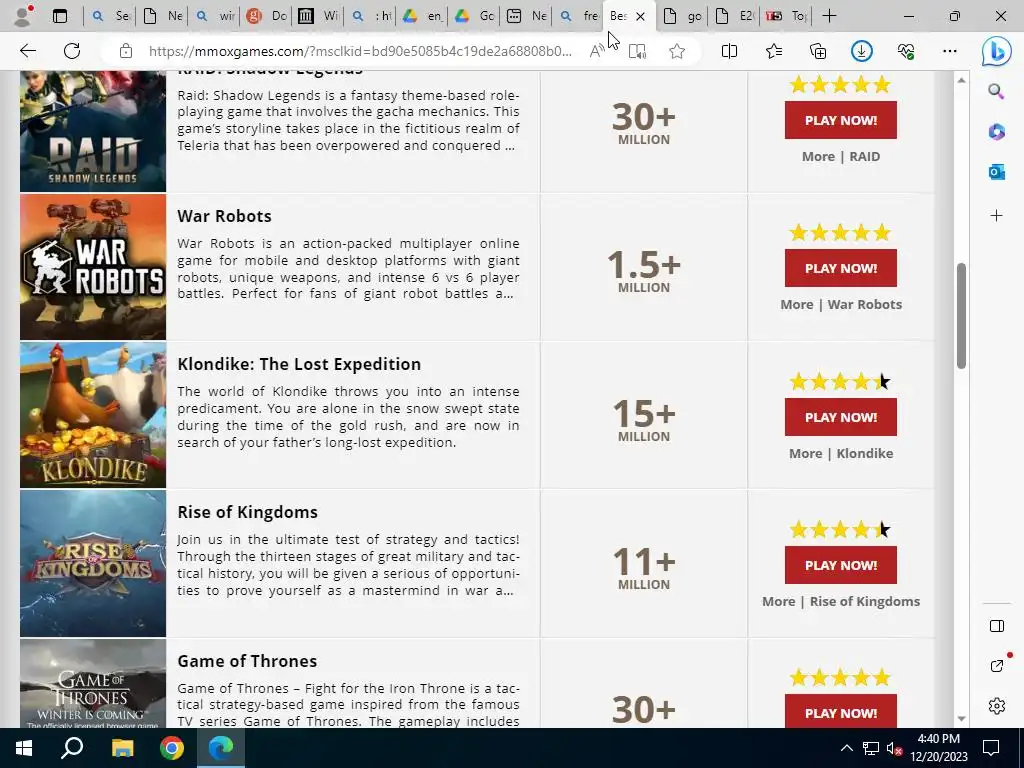Image resolution: width=1024 pixels, height=768 pixels.
Task: Toggle split screen view
Action: pos(729,51)
